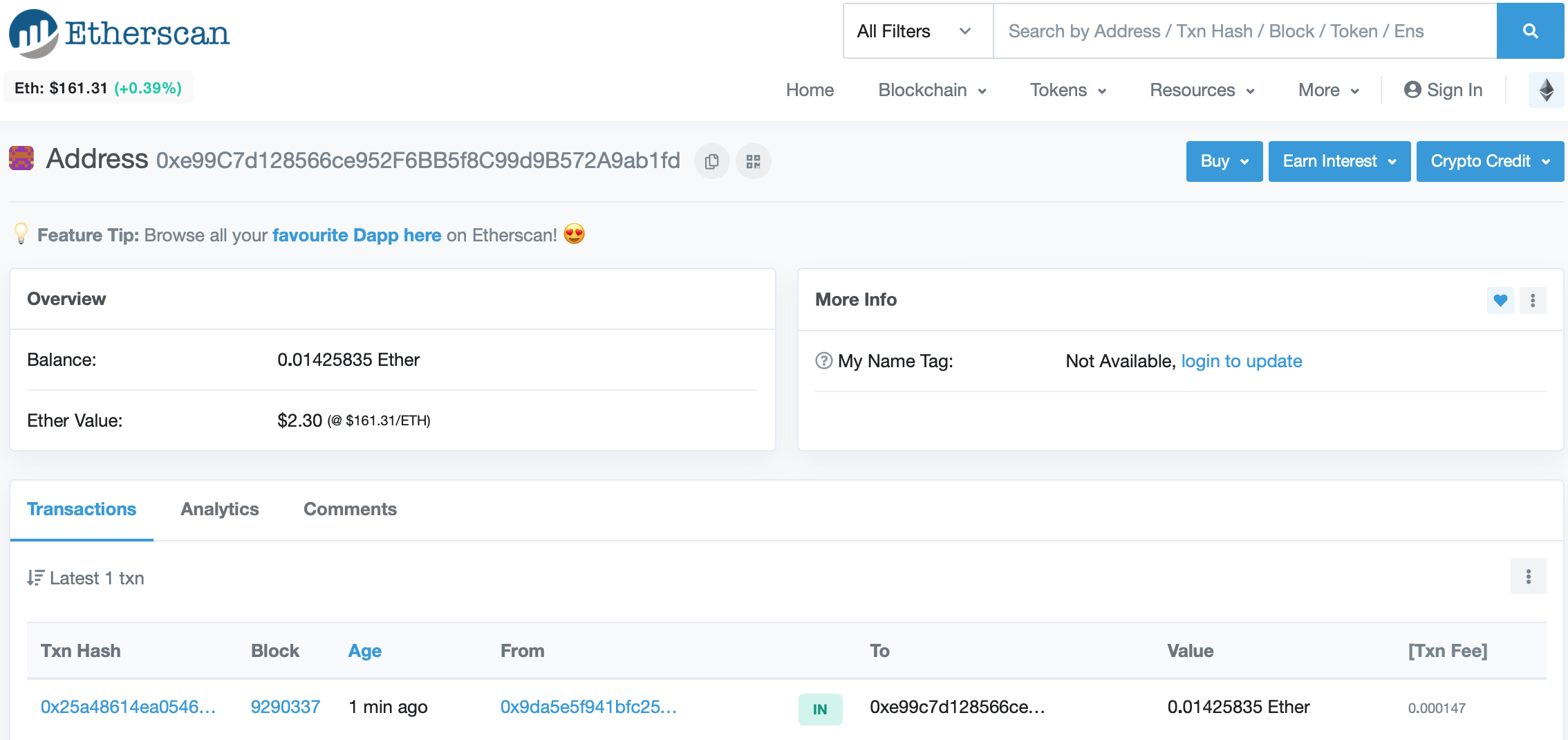Expand the Blockchain menu
The width and height of the screenshot is (1568, 740).
click(x=932, y=90)
